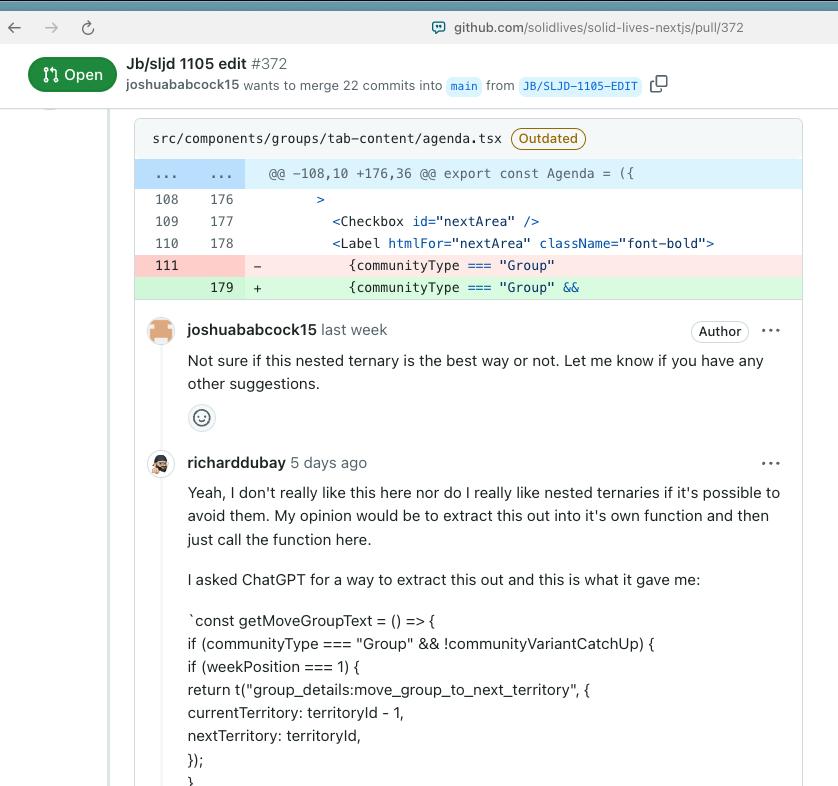Click joshuababcock15's avatar in the comment

click(x=161, y=331)
